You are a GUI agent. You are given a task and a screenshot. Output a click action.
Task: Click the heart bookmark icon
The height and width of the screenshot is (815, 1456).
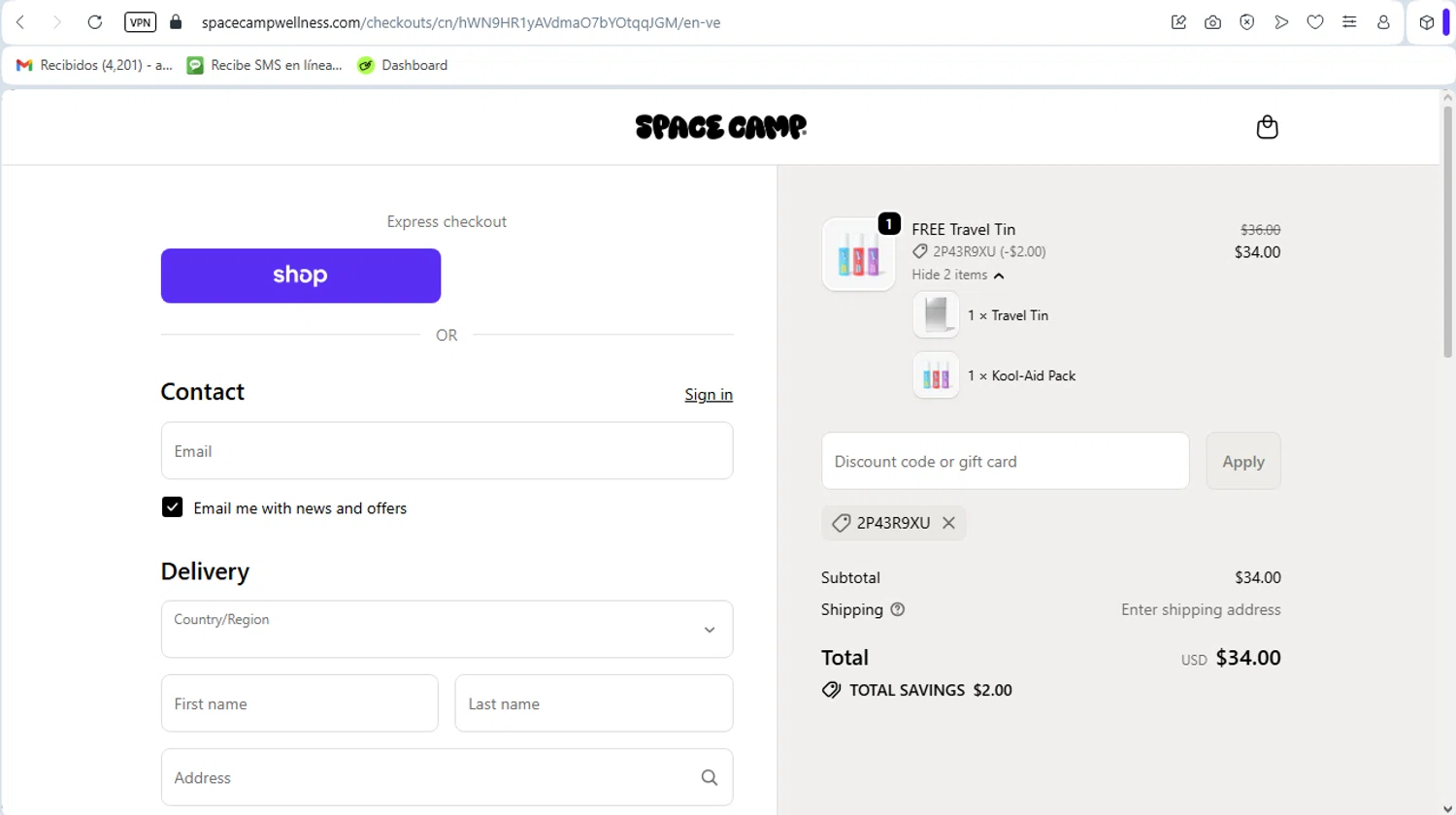click(1315, 22)
